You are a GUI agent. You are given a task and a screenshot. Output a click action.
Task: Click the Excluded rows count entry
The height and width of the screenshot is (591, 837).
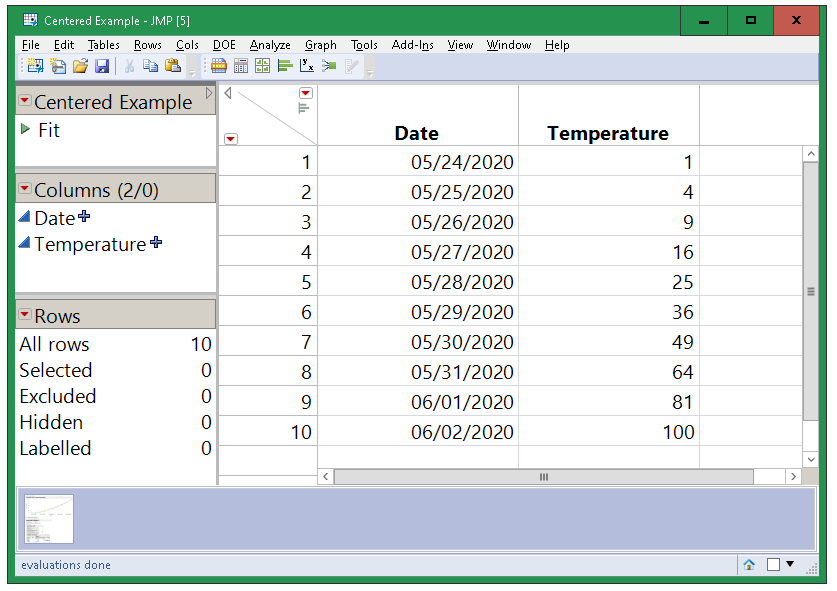[115, 396]
